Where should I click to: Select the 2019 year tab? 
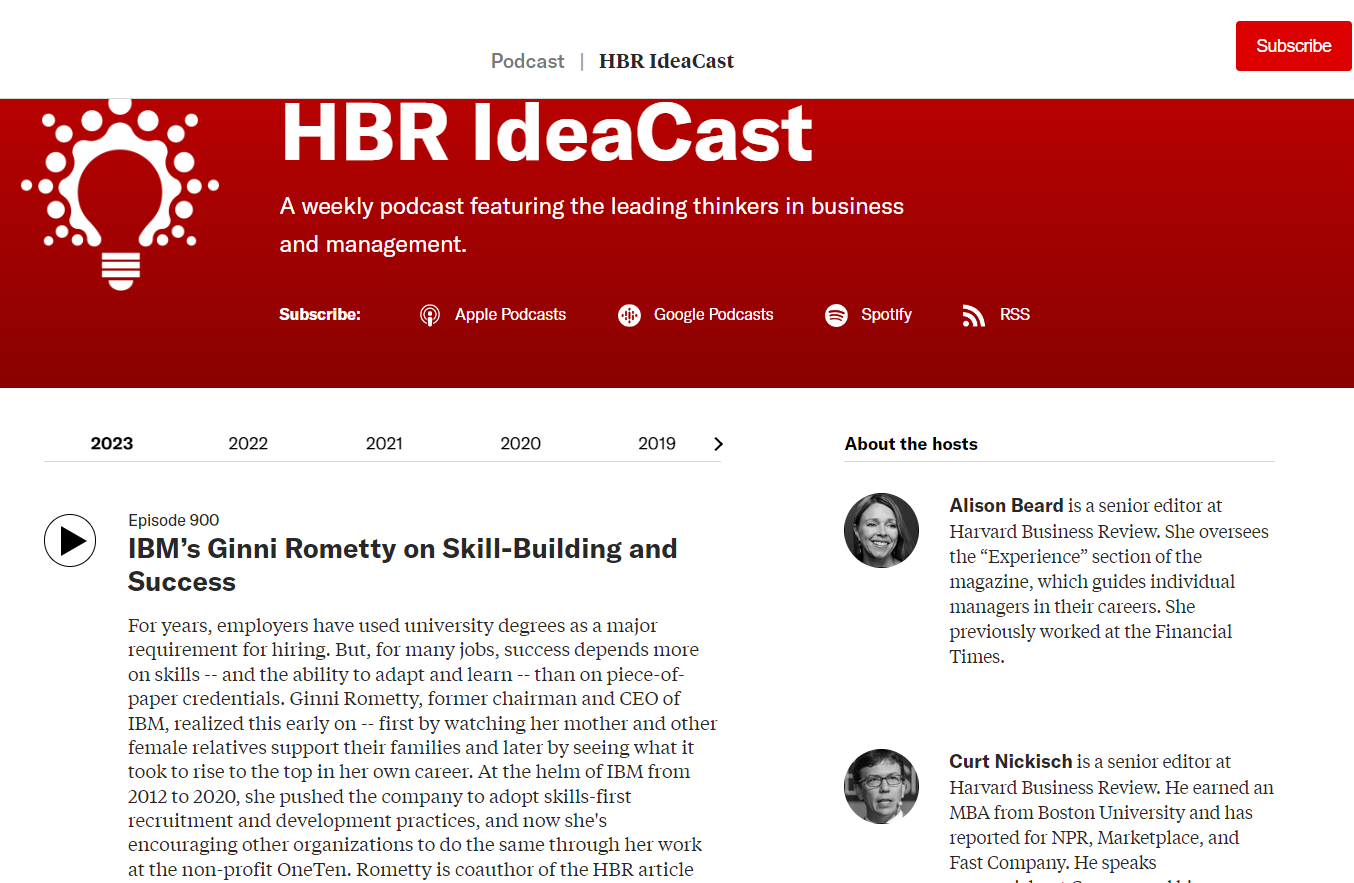pyautogui.click(x=657, y=443)
